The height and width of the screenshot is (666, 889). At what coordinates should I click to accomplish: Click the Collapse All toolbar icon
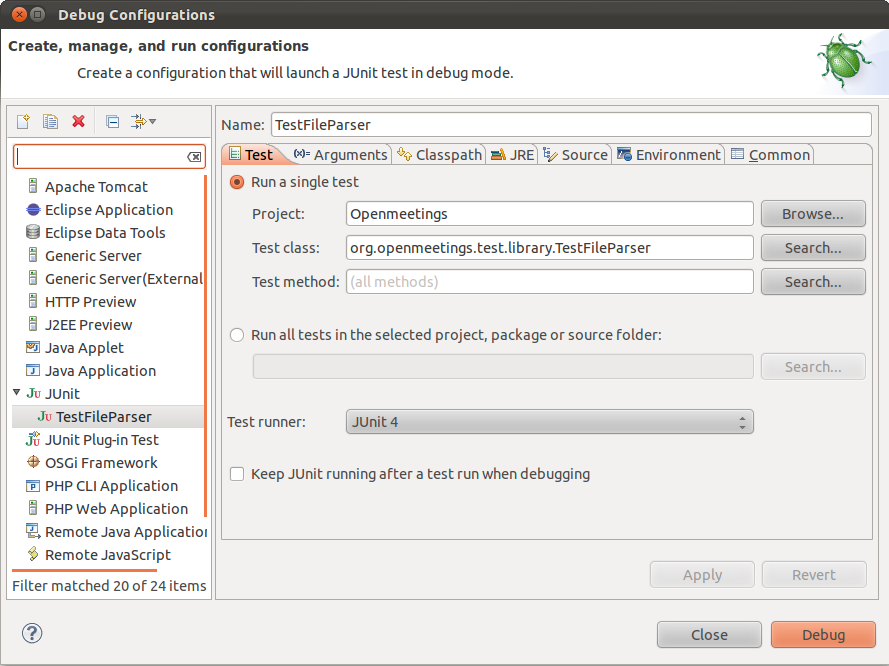[112, 121]
